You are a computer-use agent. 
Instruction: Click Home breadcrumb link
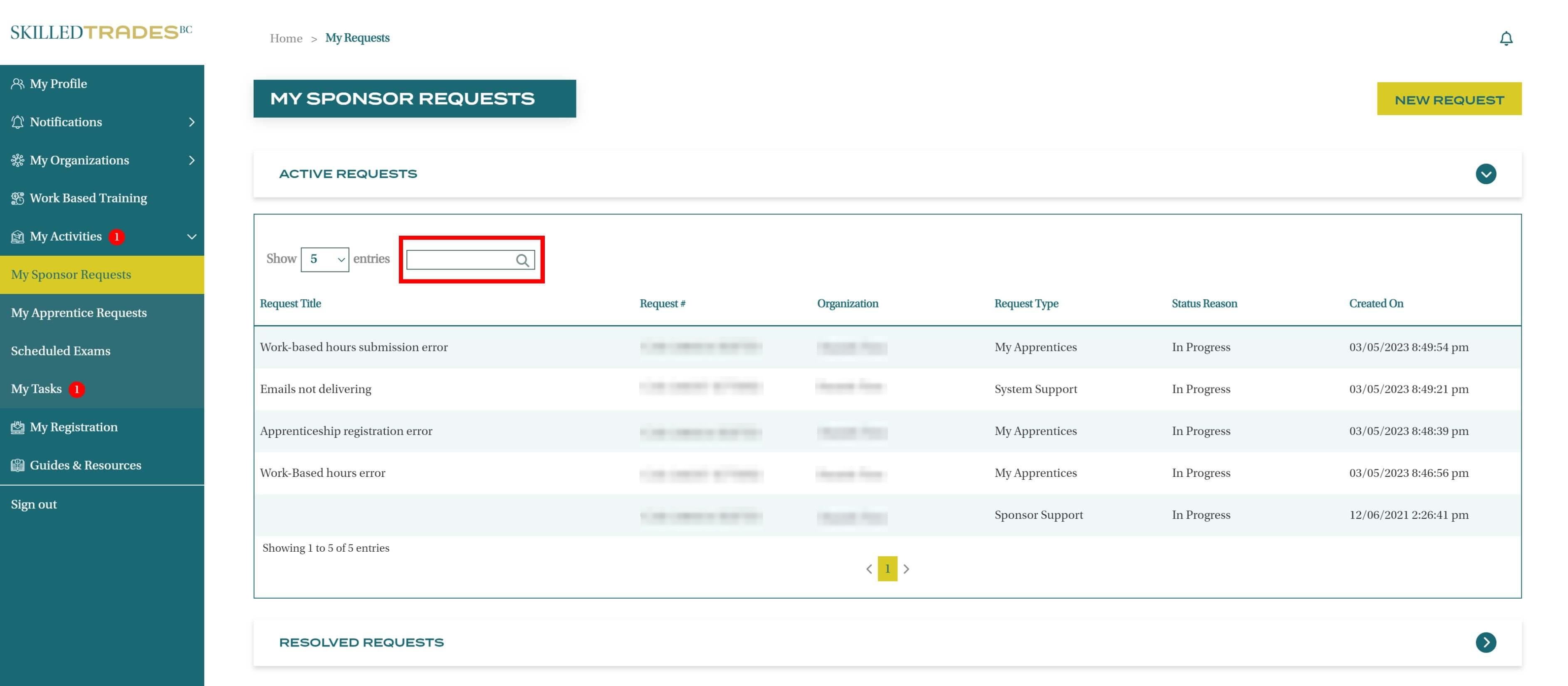tap(285, 38)
